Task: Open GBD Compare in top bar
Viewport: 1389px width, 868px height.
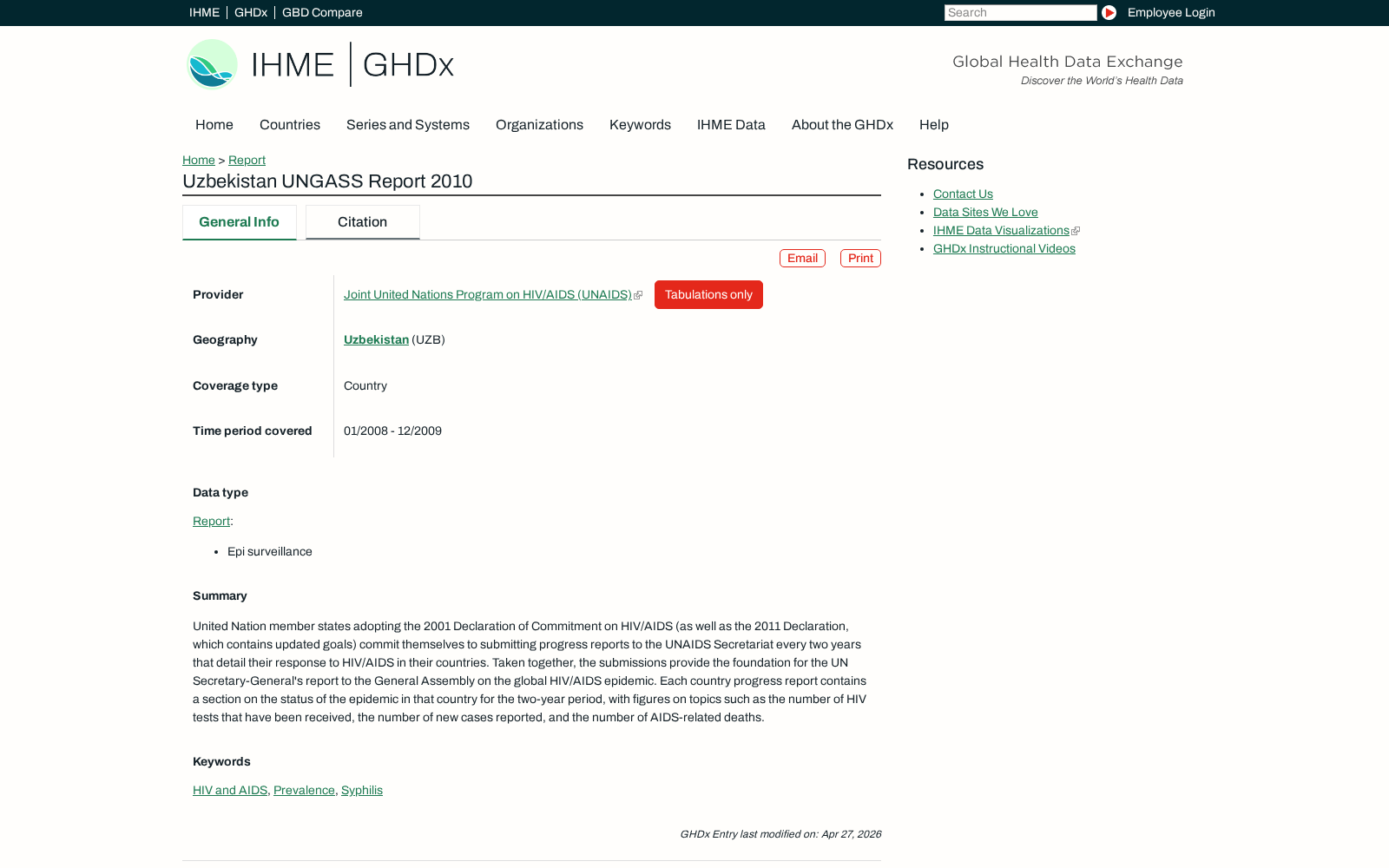Action: click(322, 12)
